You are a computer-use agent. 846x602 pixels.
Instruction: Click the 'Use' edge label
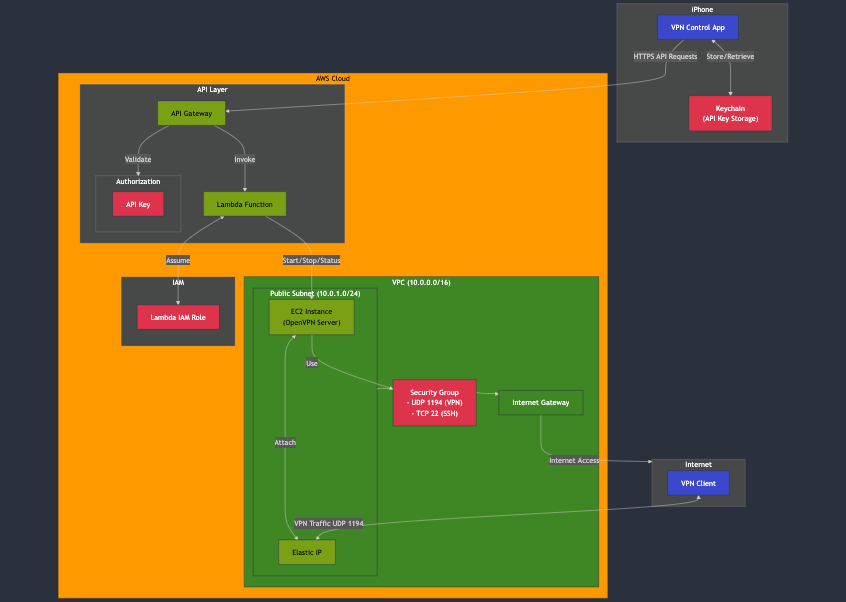(312, 364)
